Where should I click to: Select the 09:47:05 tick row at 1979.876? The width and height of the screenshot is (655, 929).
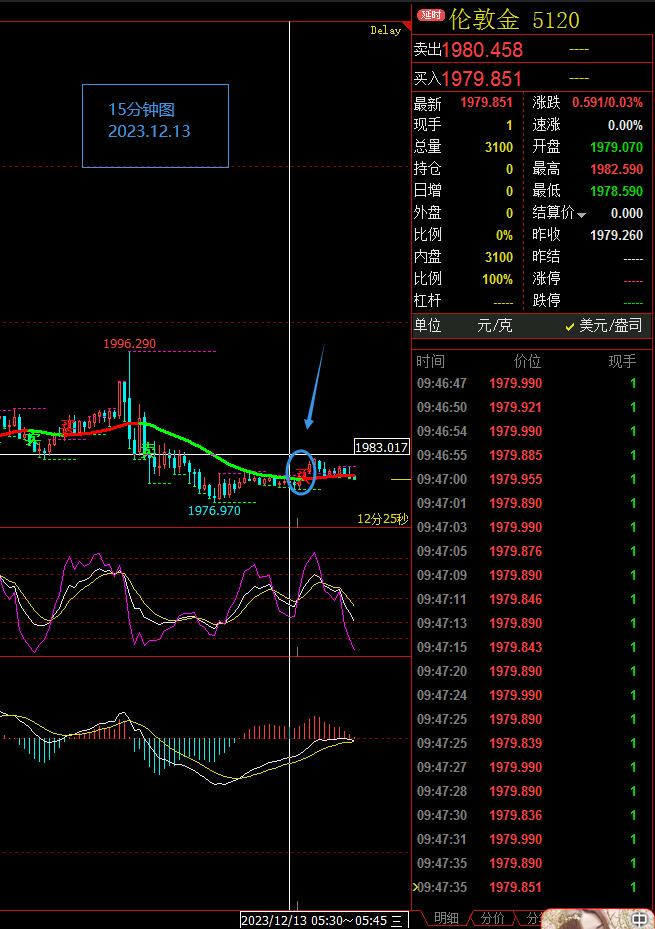point(531,551)
